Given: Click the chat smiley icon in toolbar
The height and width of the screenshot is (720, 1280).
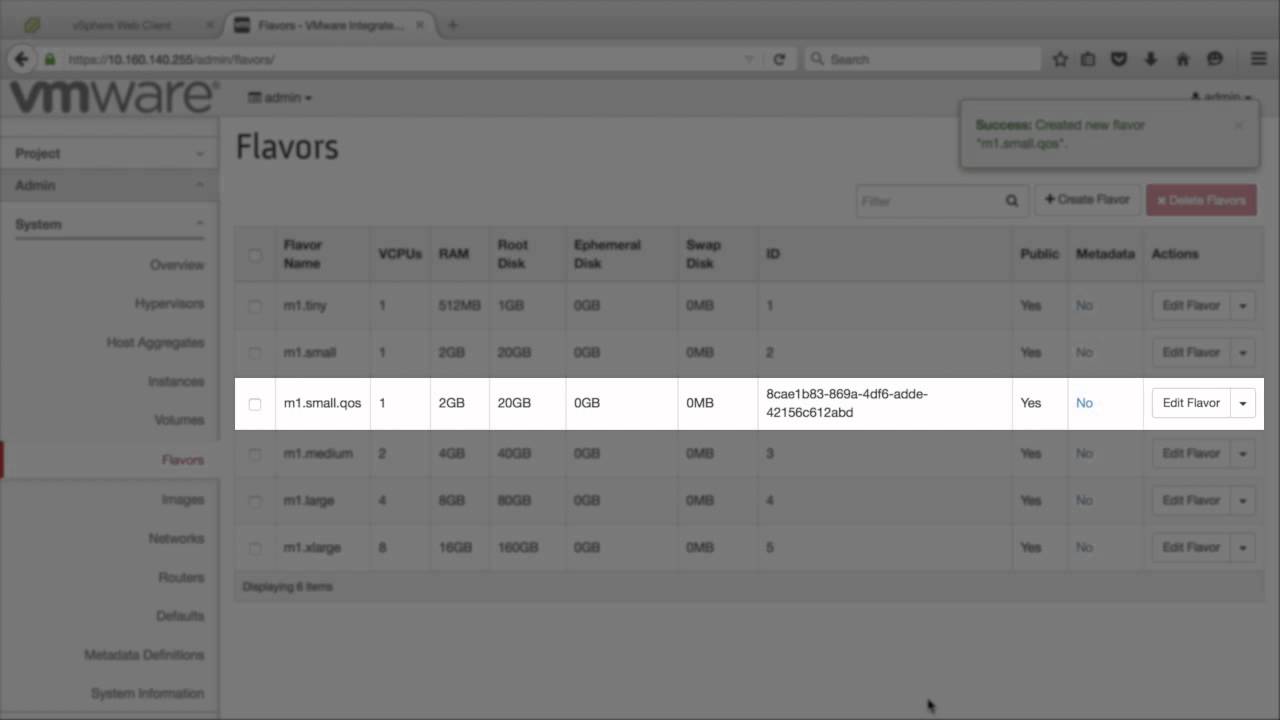Looking at the screenshot, I should pyautogui.click(x=1215, y=59).
